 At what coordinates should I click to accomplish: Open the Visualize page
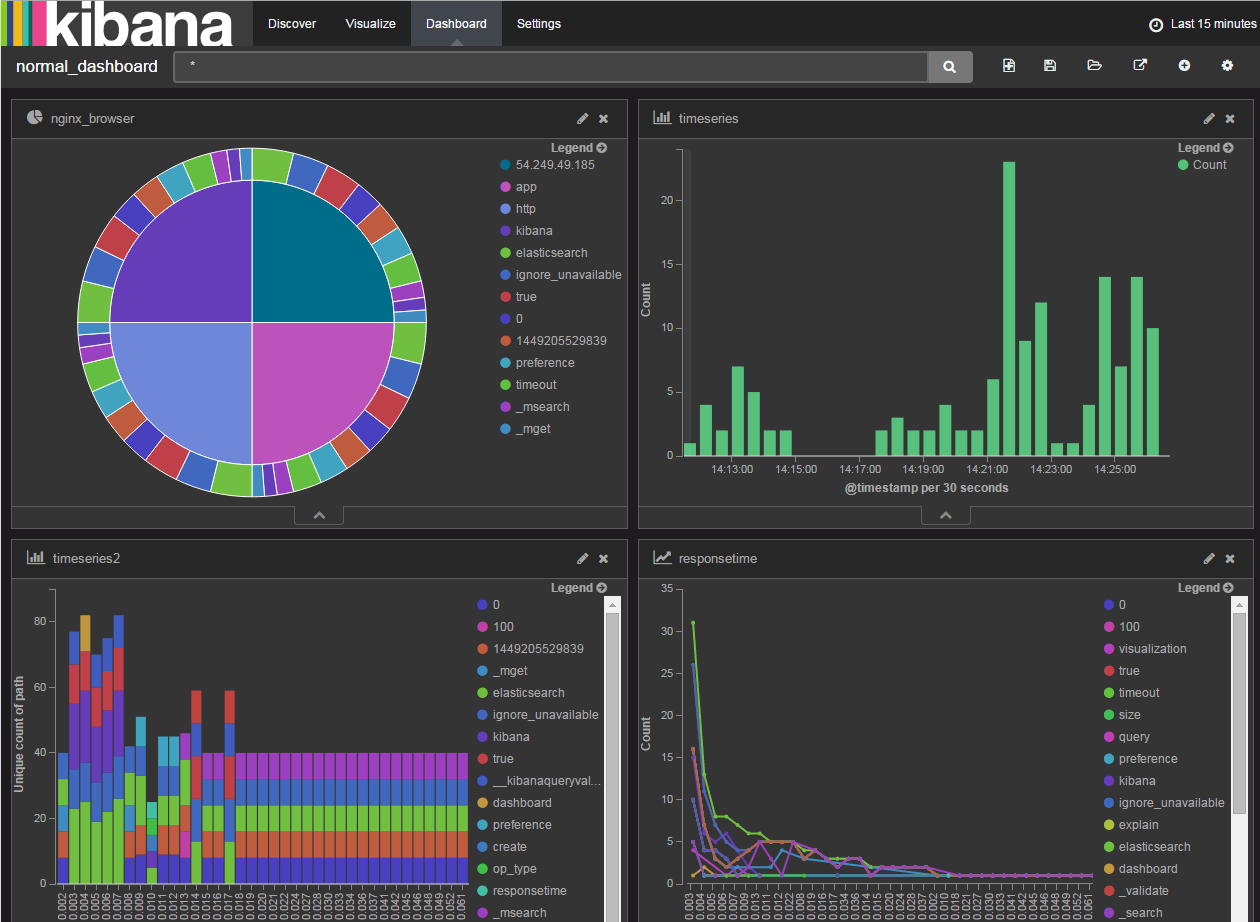coord(370,23)
